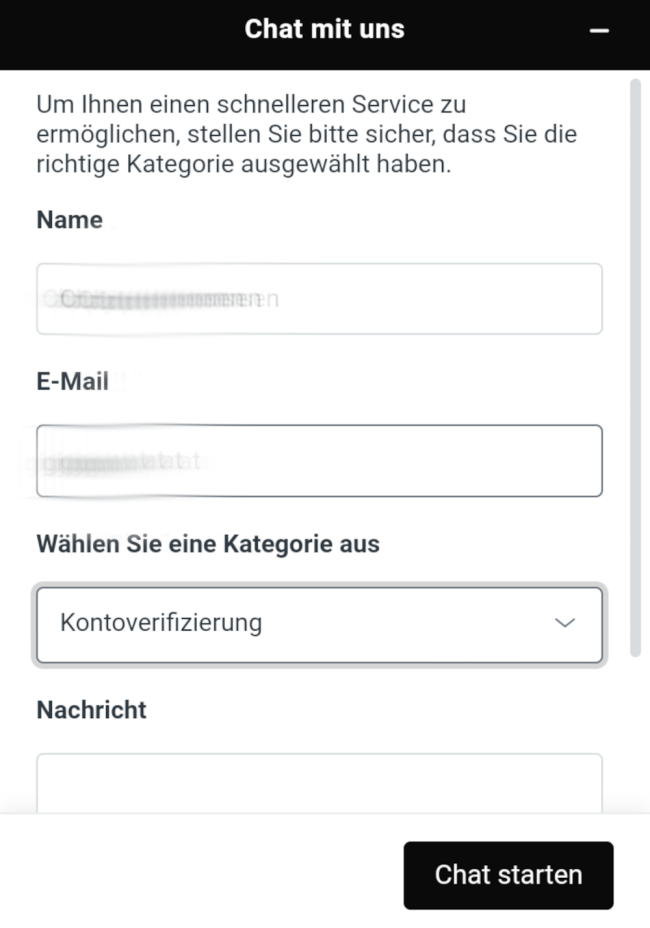Screen dimensions: 650x928
Task: Click the "E-Mail" field label
Action: point(72,381)
